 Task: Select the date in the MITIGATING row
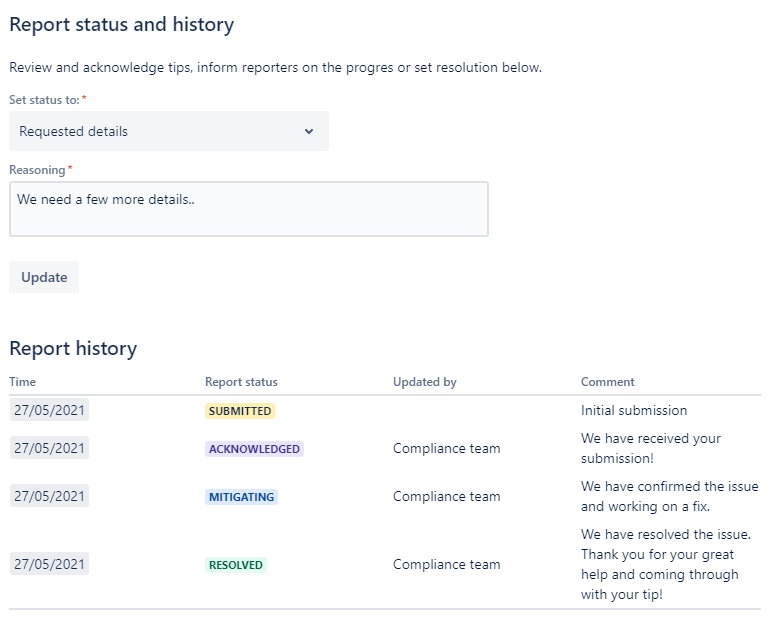[50, 496]
